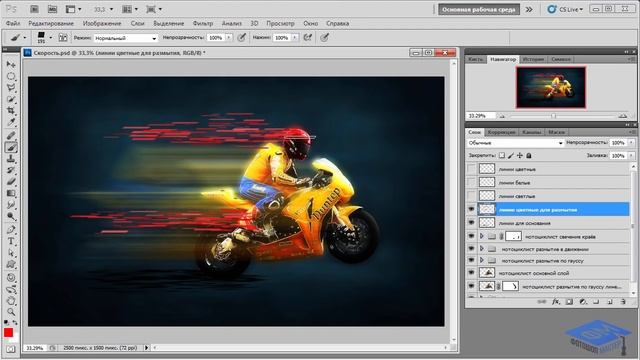Switch to the Каналы tab

[x=531, y=132]
